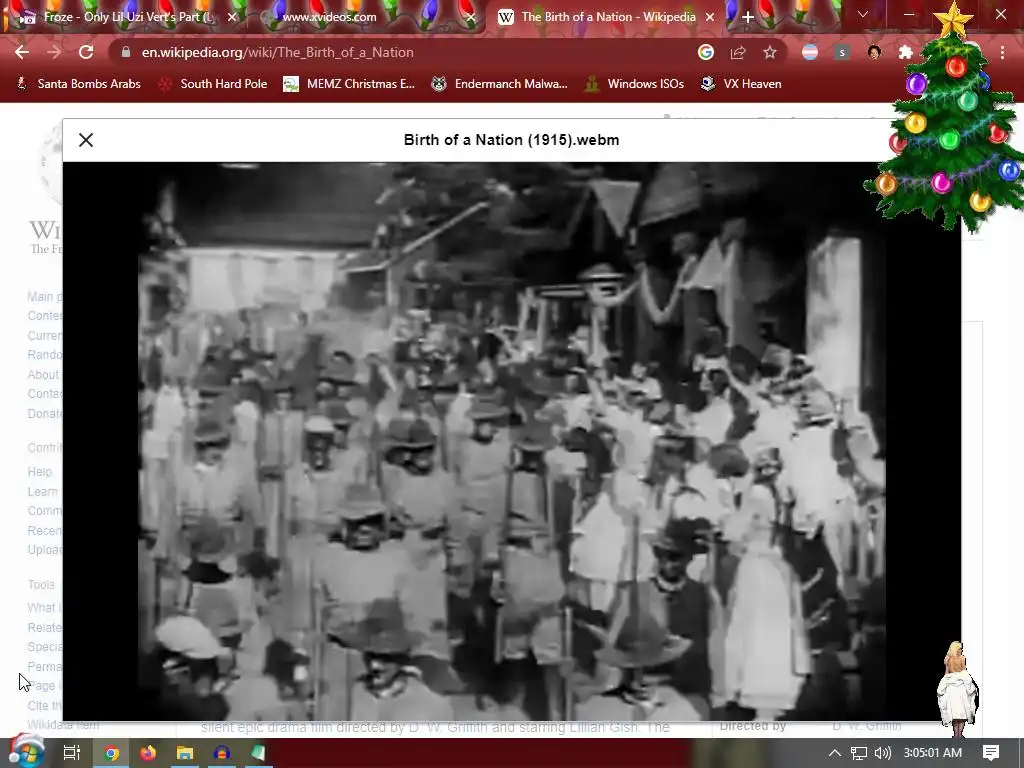This screenshot has height=768, width=1024.
Task: Go back to the previous page
Action: point(22,52)
